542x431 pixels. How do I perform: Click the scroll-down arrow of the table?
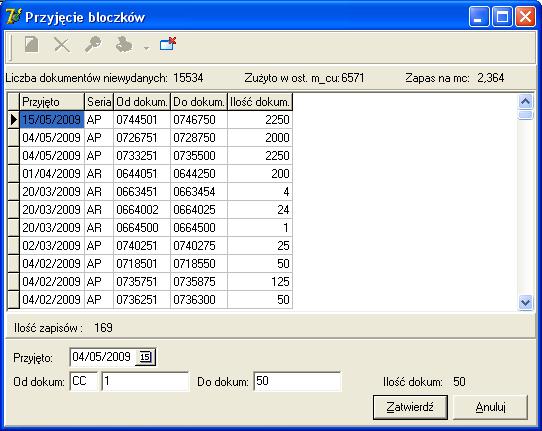coord(525,303)
